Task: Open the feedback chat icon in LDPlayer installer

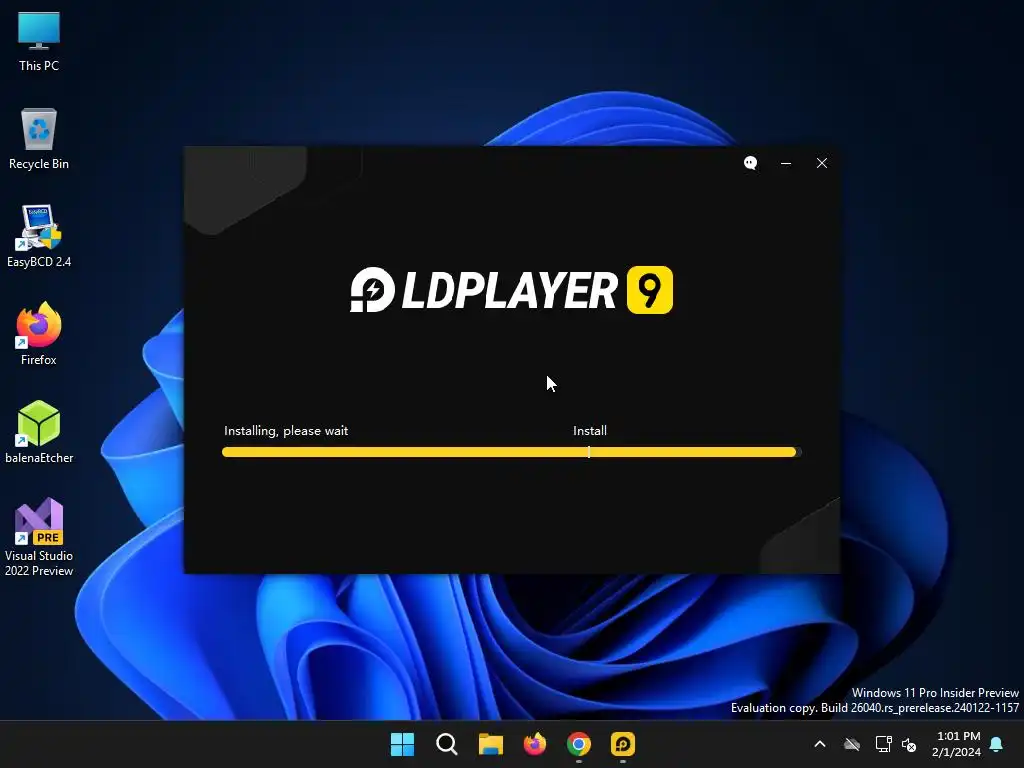Action: 750,163
